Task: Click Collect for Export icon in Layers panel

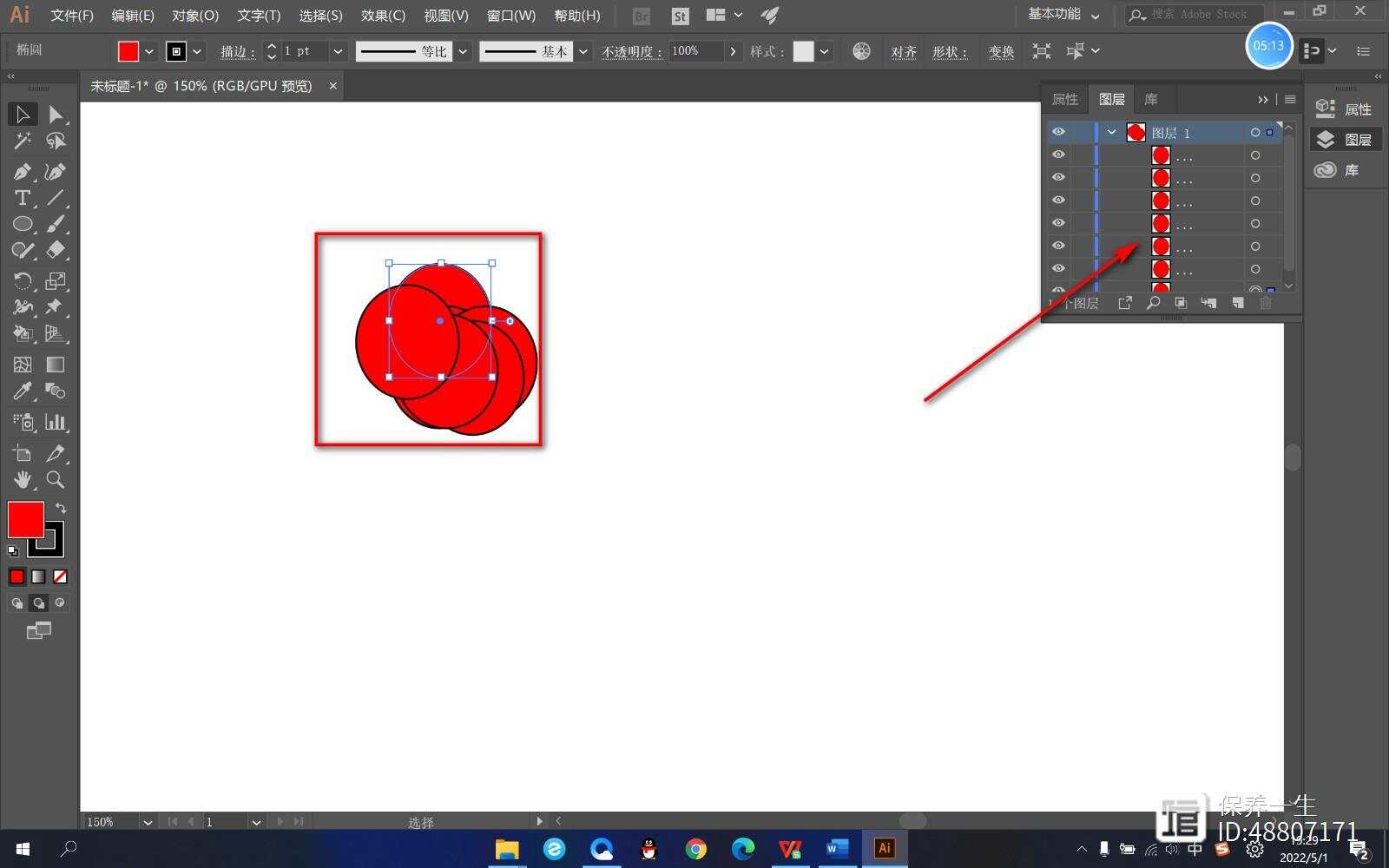Action: point(1125,303)
